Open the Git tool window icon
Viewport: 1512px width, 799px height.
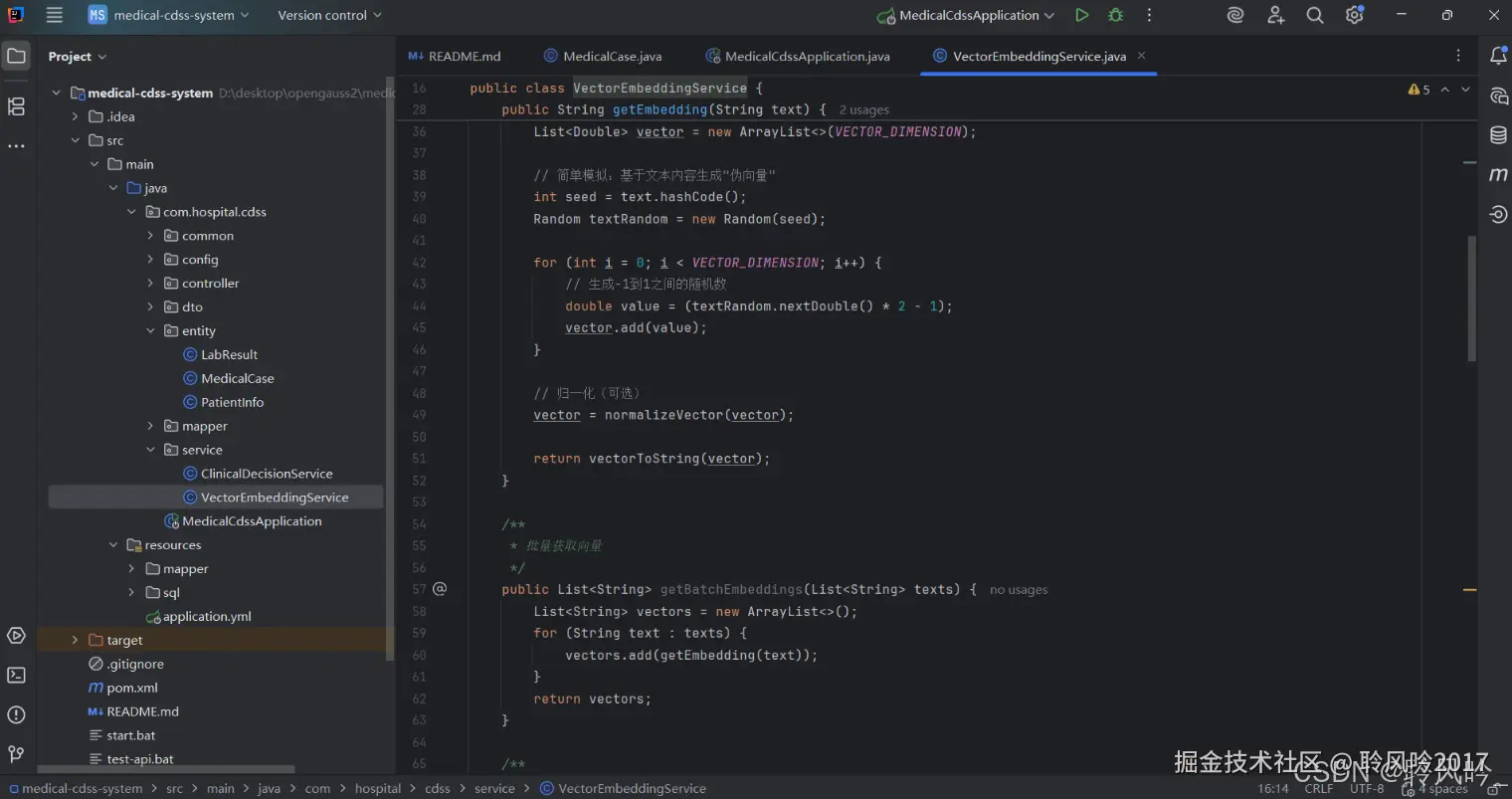[x=16, y=754]
